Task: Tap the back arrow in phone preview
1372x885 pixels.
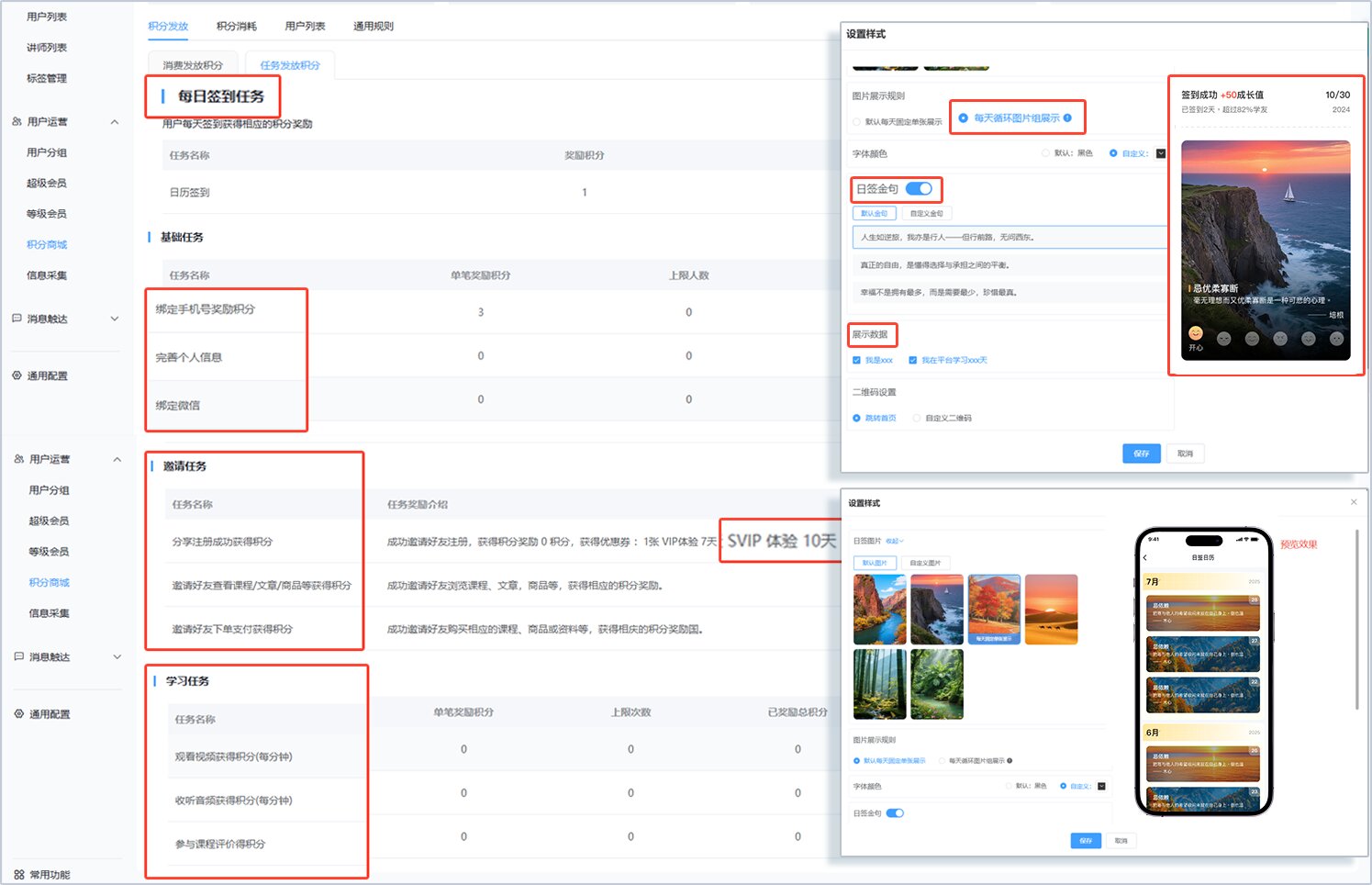Action: click(x=1144, y=557)
